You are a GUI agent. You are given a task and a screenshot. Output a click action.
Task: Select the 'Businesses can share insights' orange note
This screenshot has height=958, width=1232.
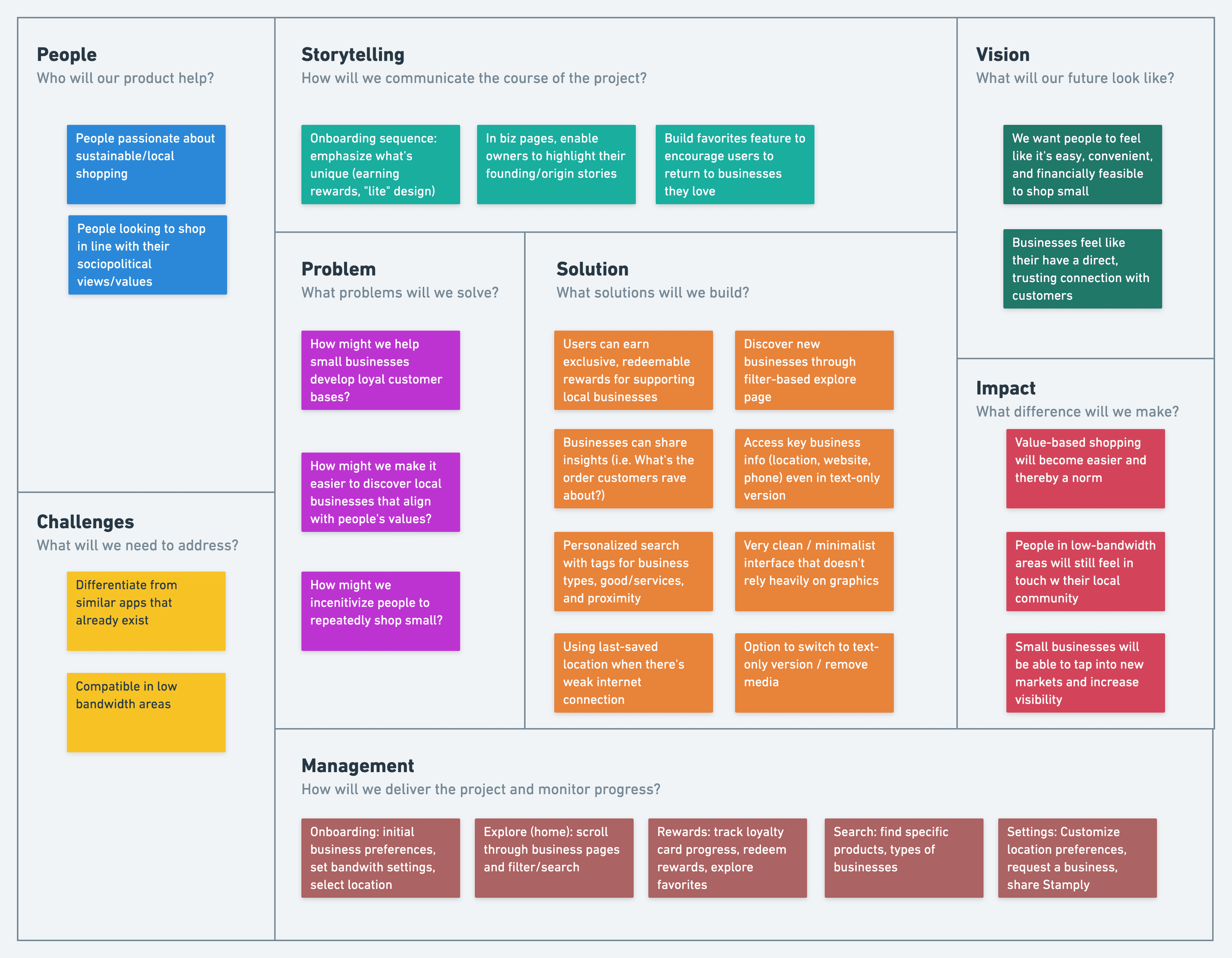pos(634,469)
